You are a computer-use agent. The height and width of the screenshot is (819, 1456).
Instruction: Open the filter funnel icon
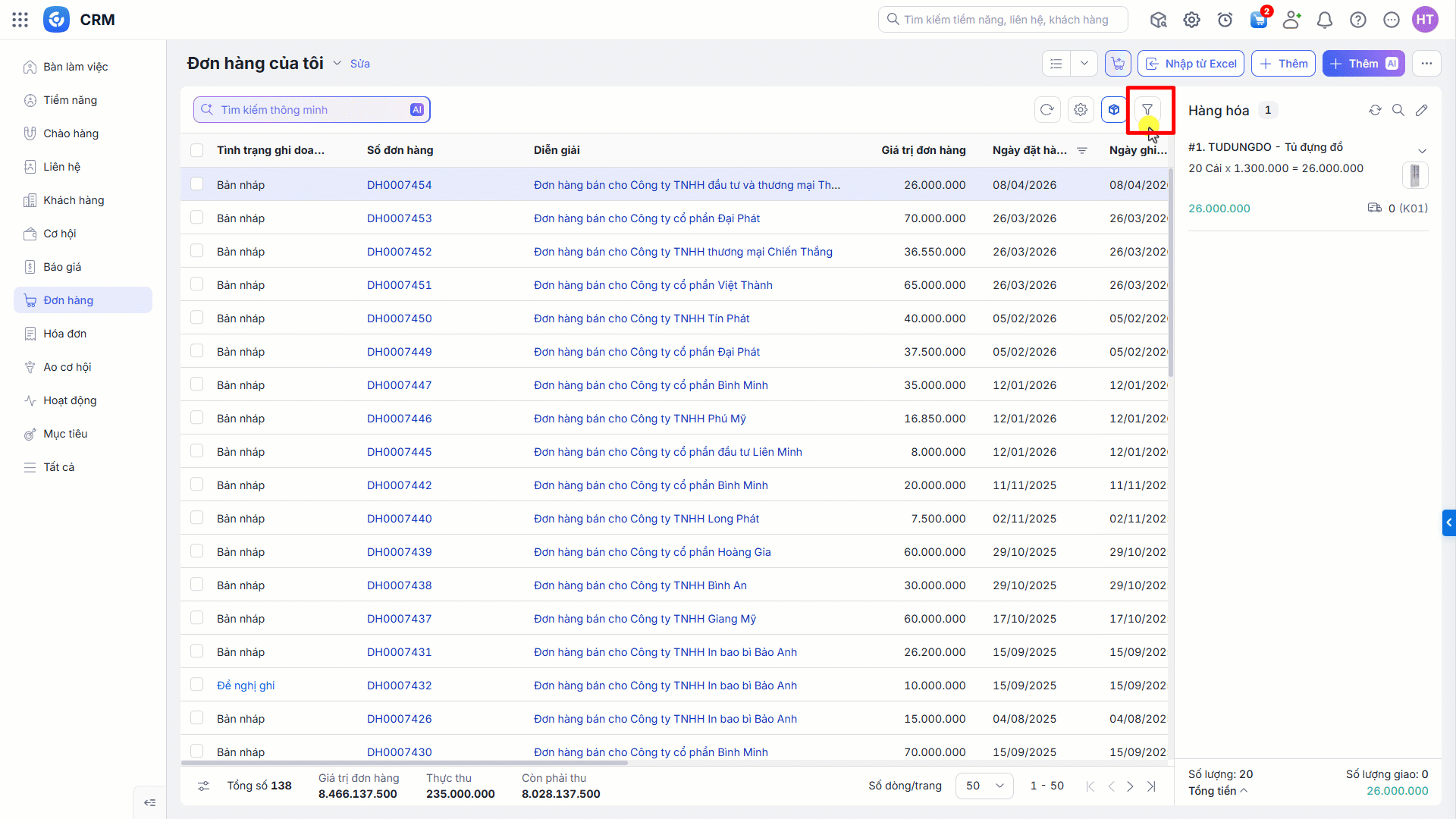1147,110
